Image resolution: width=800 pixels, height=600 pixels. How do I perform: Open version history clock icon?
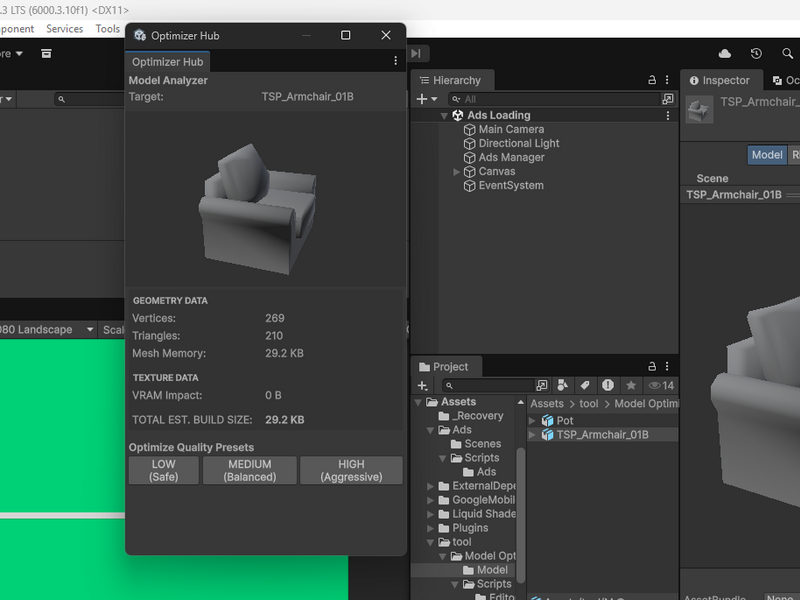(x=756, y=53)
